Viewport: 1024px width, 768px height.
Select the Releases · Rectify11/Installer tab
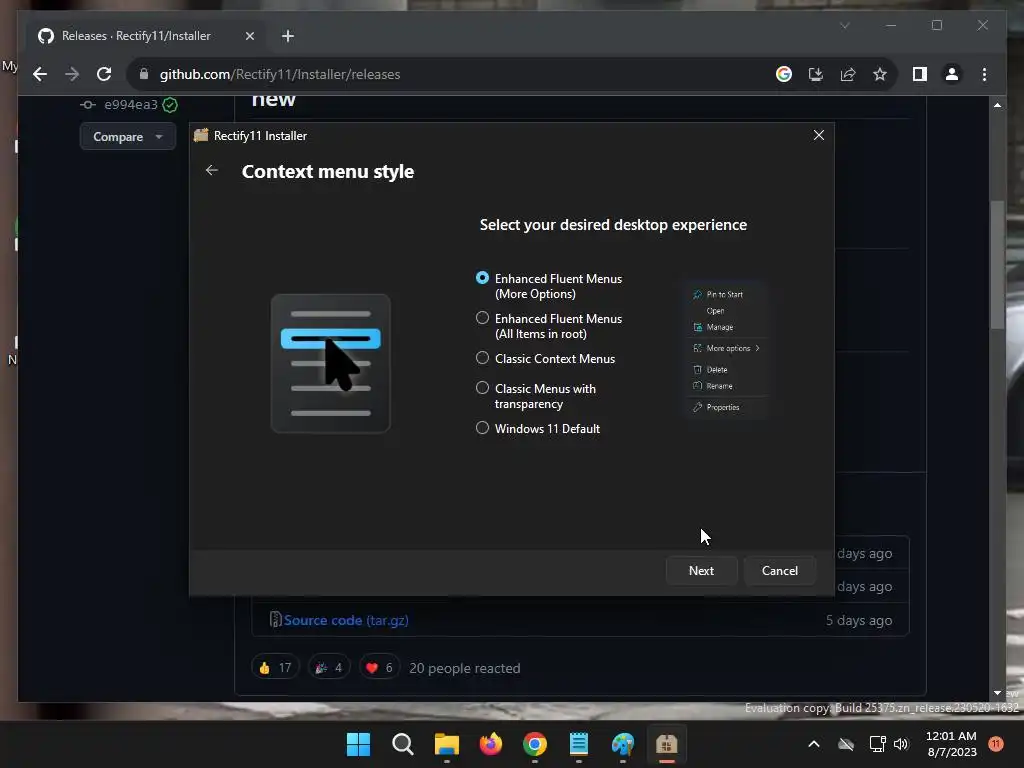pyautogui.click(x=147, y=36)
